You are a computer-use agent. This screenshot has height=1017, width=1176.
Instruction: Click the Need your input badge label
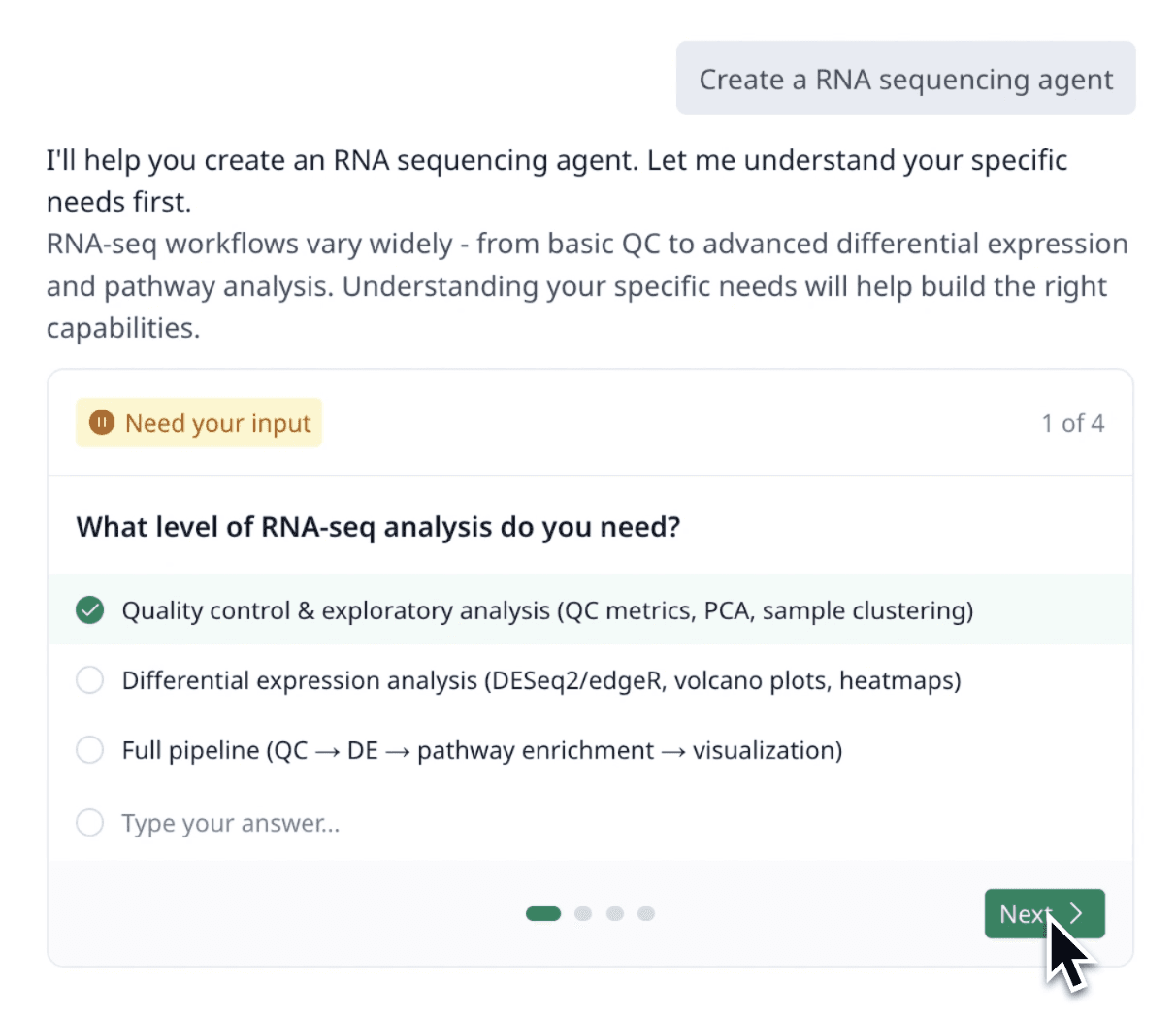218,423
